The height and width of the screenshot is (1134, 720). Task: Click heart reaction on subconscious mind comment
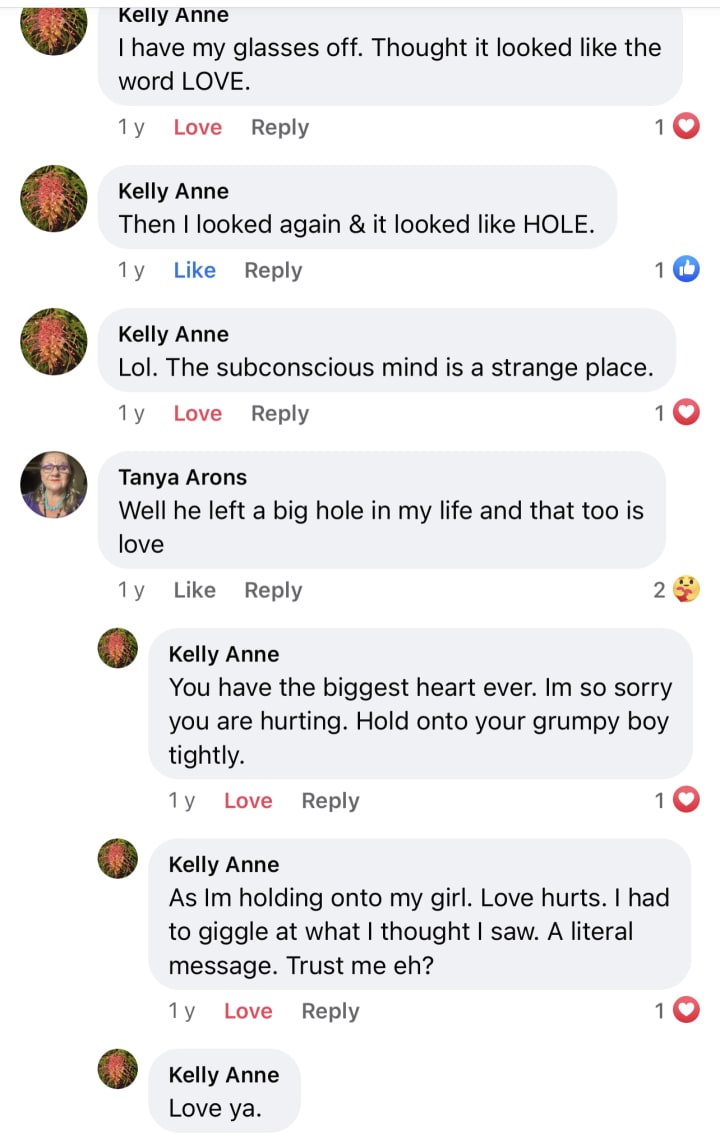pyautogui.click(x=686, y=412)
